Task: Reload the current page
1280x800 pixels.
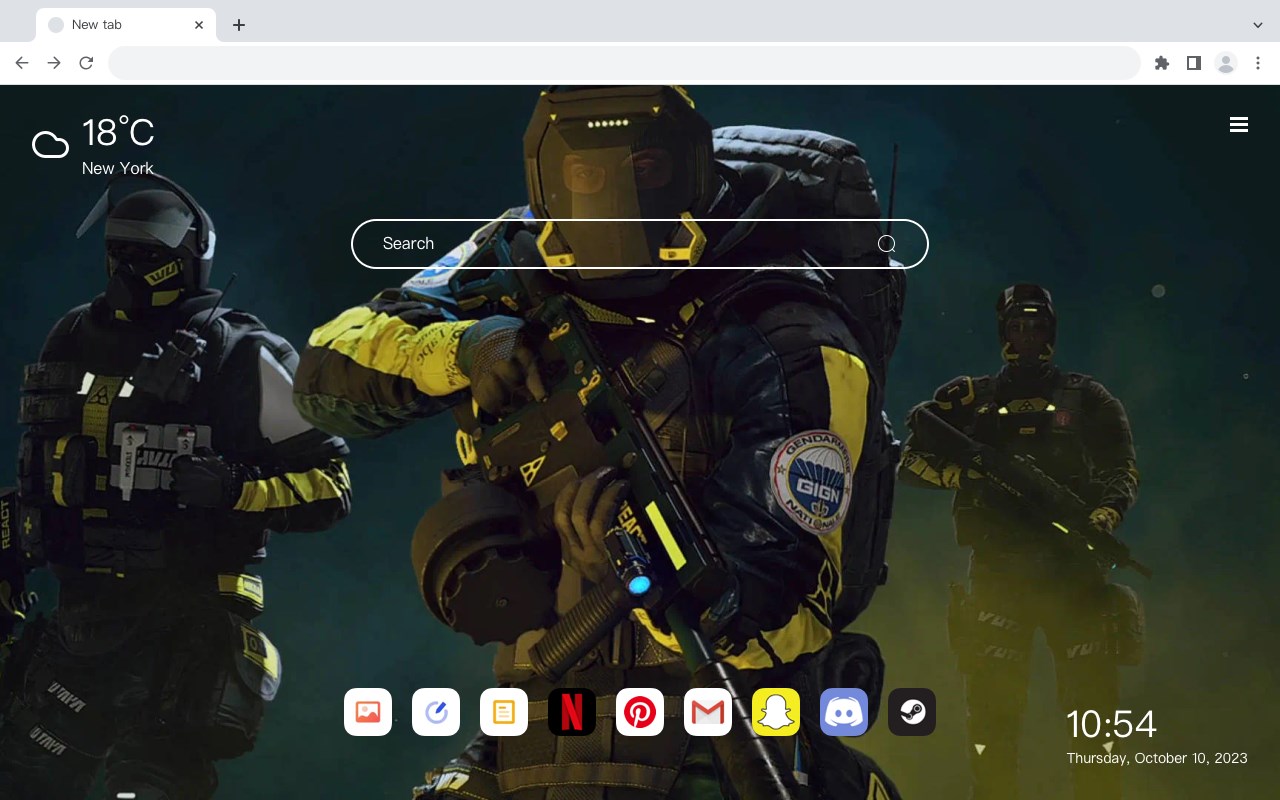Action: 86,63
